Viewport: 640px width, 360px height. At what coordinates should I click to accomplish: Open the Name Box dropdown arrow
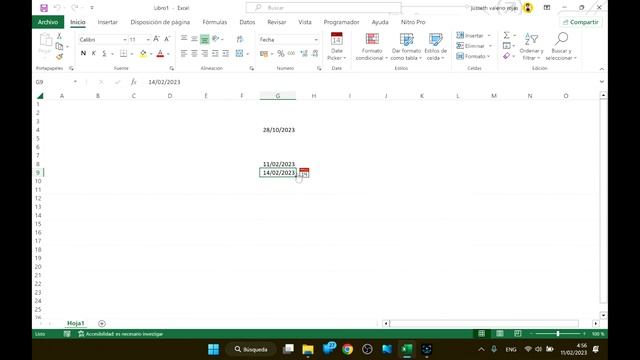(75, 82)
